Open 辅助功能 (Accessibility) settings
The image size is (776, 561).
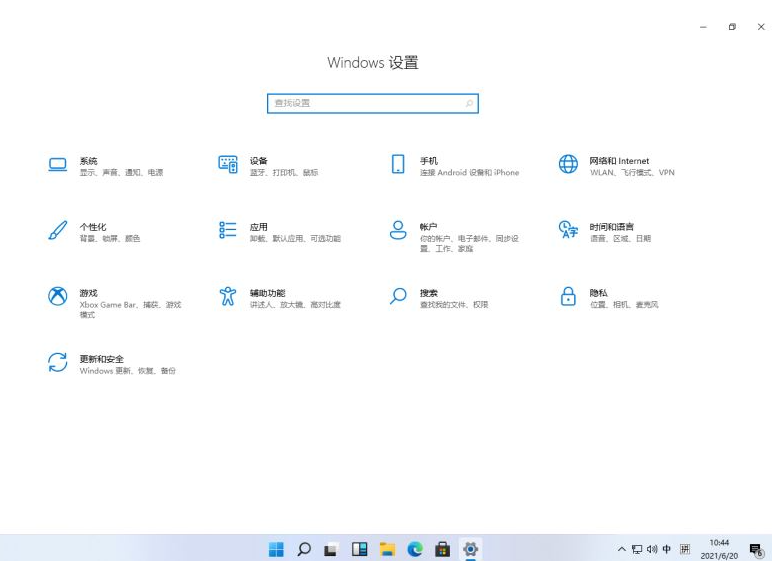click(x=267, y=293)
